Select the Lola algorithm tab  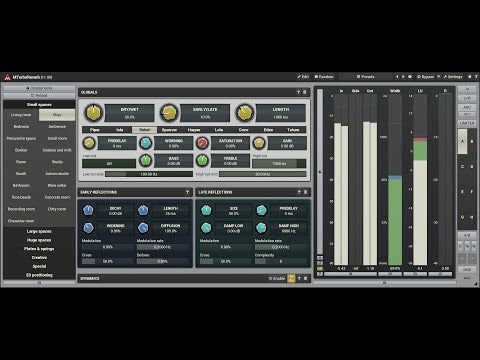(219, 130)
